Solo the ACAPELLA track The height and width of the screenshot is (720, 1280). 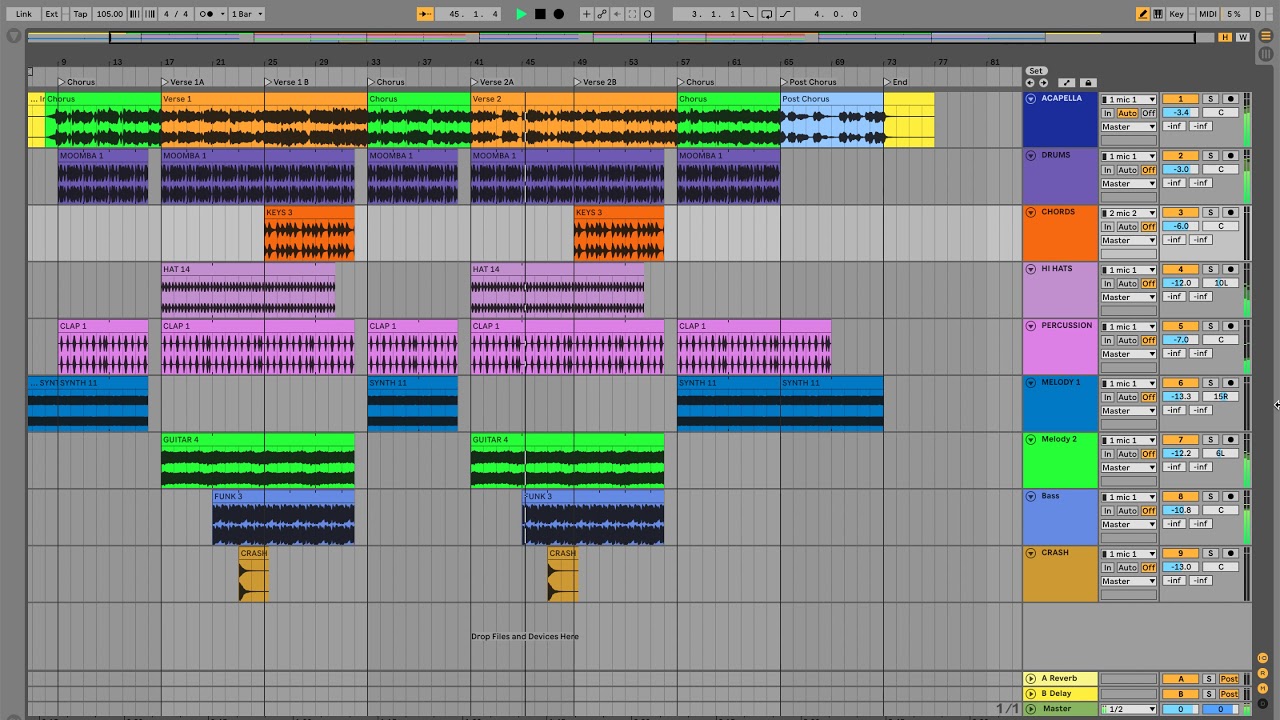tap(1210, 99)
